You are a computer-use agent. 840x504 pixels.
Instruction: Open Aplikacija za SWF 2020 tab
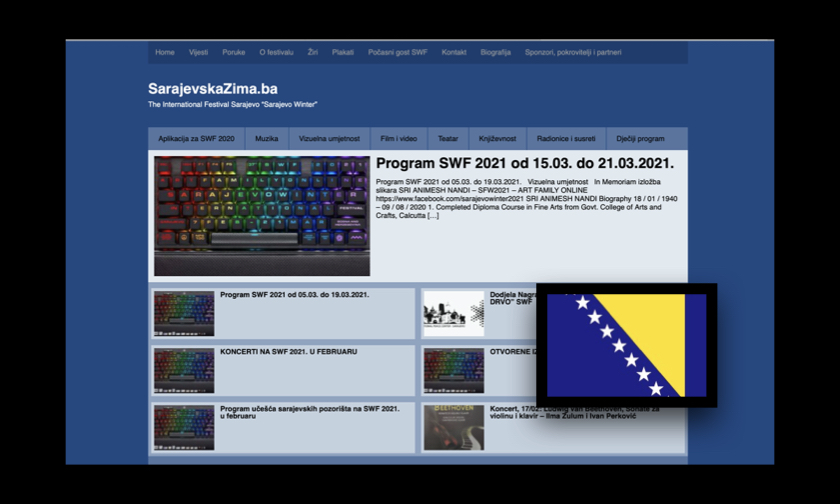[196, 139]
